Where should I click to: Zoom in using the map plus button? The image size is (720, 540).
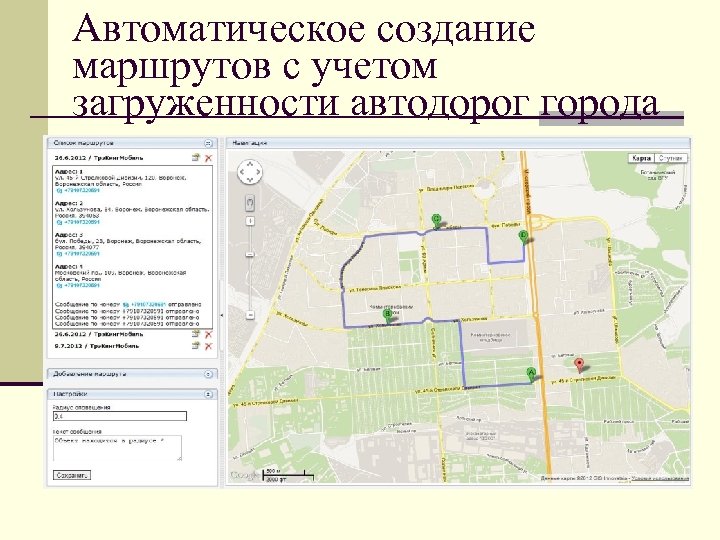[250, 221]
